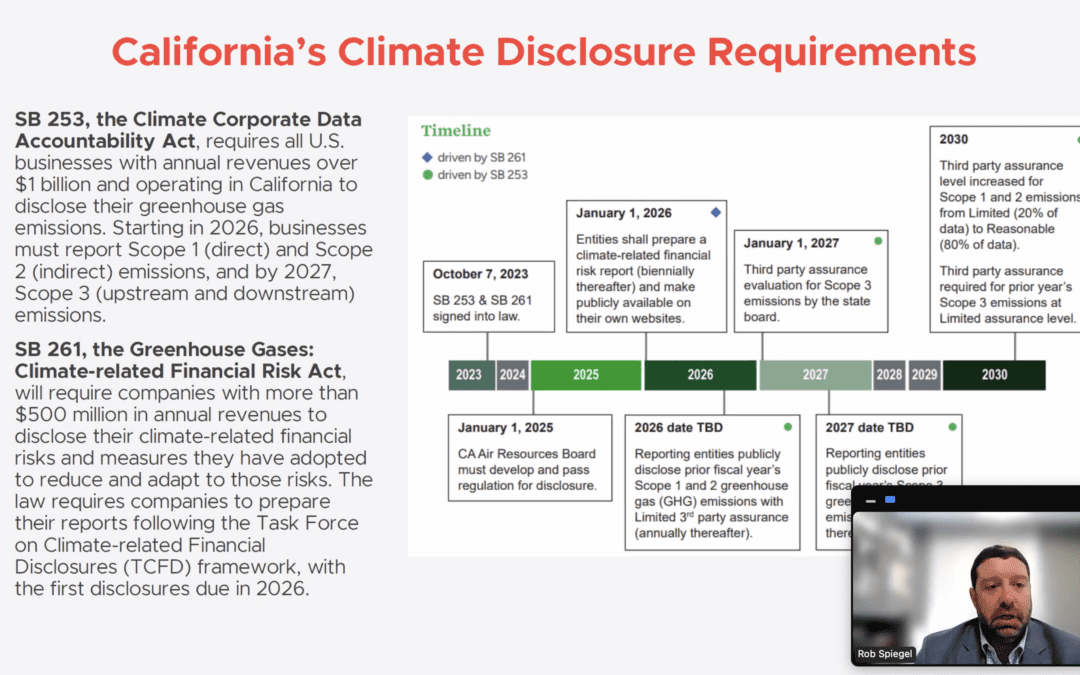
Task: Click 'Climate-related Financial Risk Act' bold text
Action: (x=178, y=371)
